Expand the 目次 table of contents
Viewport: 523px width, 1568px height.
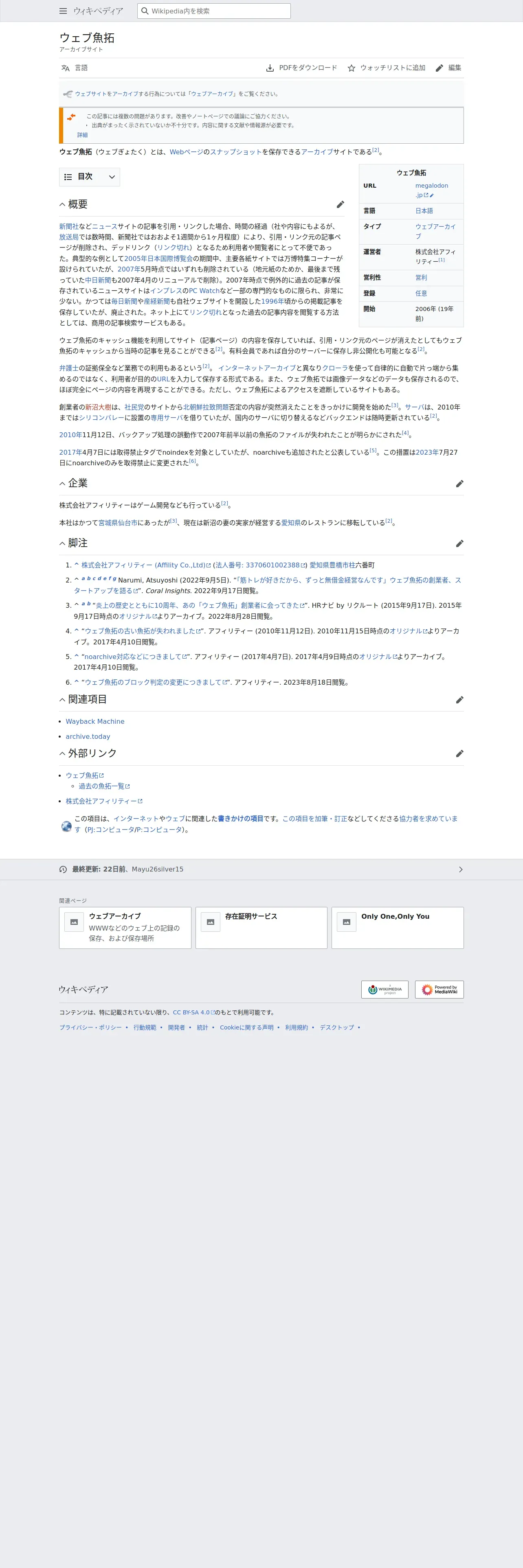pos(90,177)
